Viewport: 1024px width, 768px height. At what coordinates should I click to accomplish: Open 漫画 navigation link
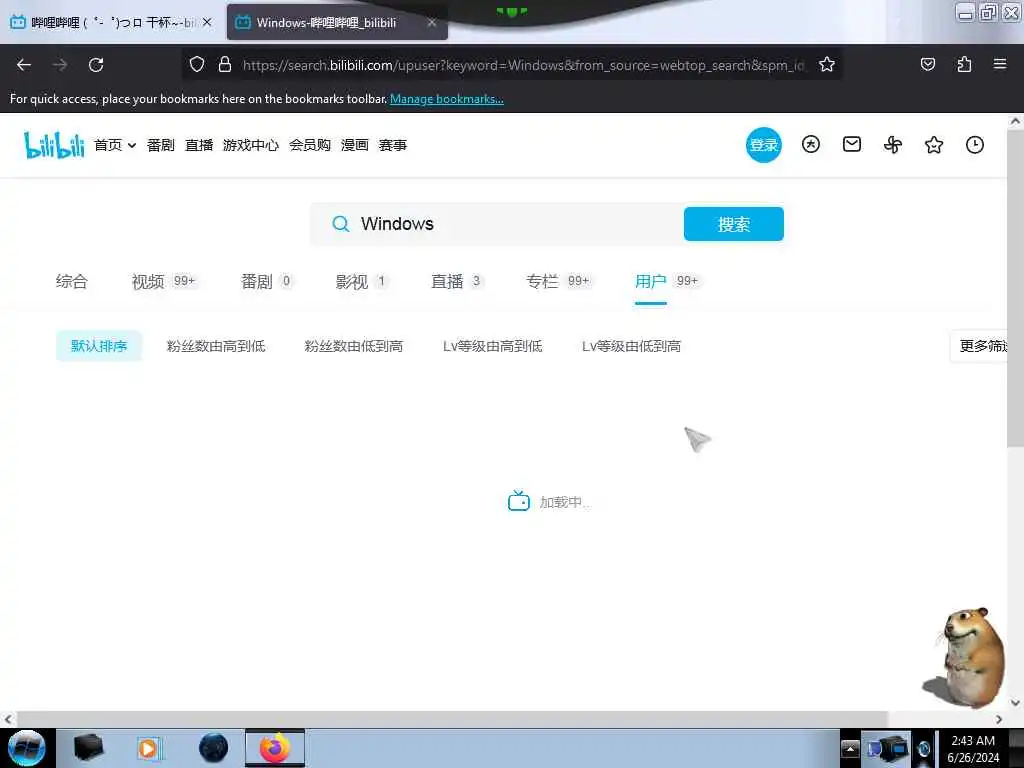click(x=355, y=145)
